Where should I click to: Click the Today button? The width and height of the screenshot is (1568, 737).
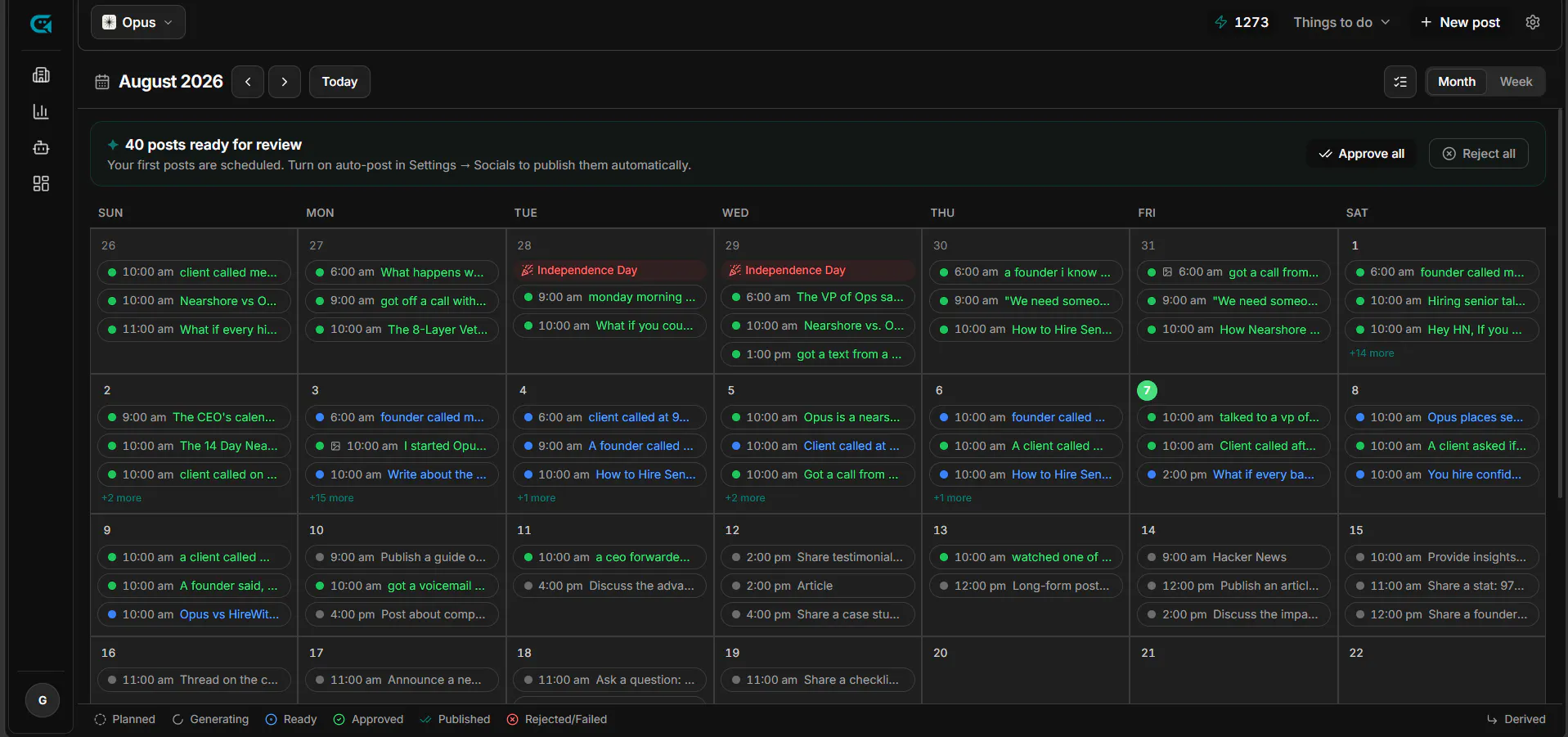tap(339, 82)
